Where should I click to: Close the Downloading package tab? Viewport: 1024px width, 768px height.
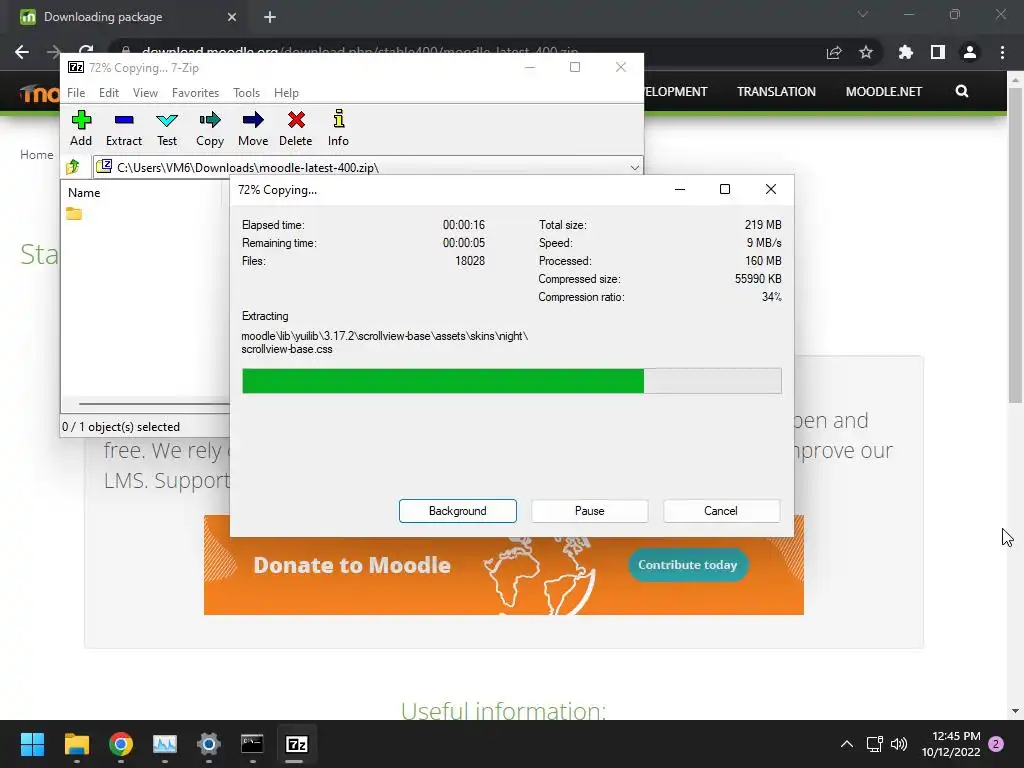[x=232, y=17]
